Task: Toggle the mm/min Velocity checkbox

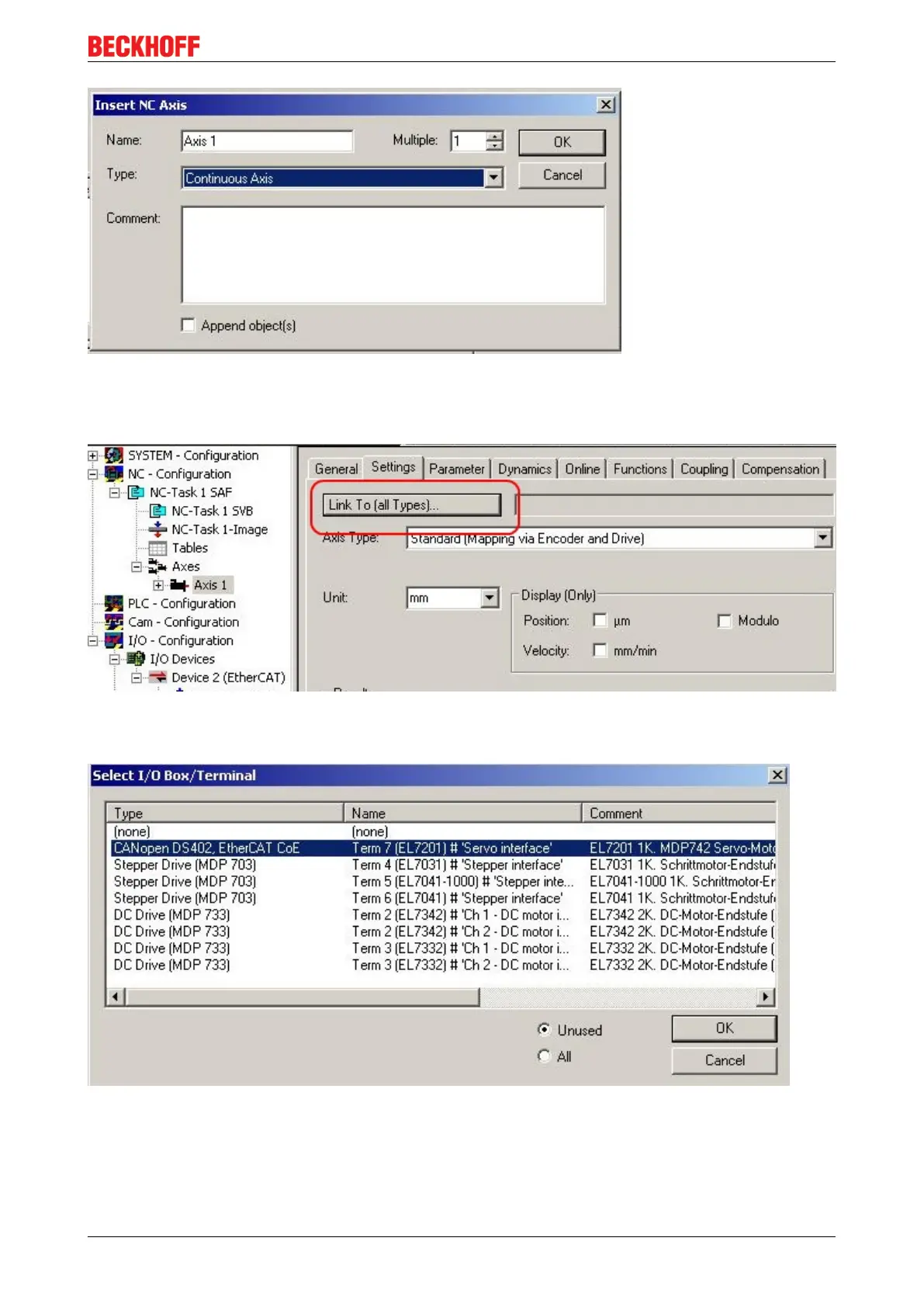Action: tap(600, 650)
